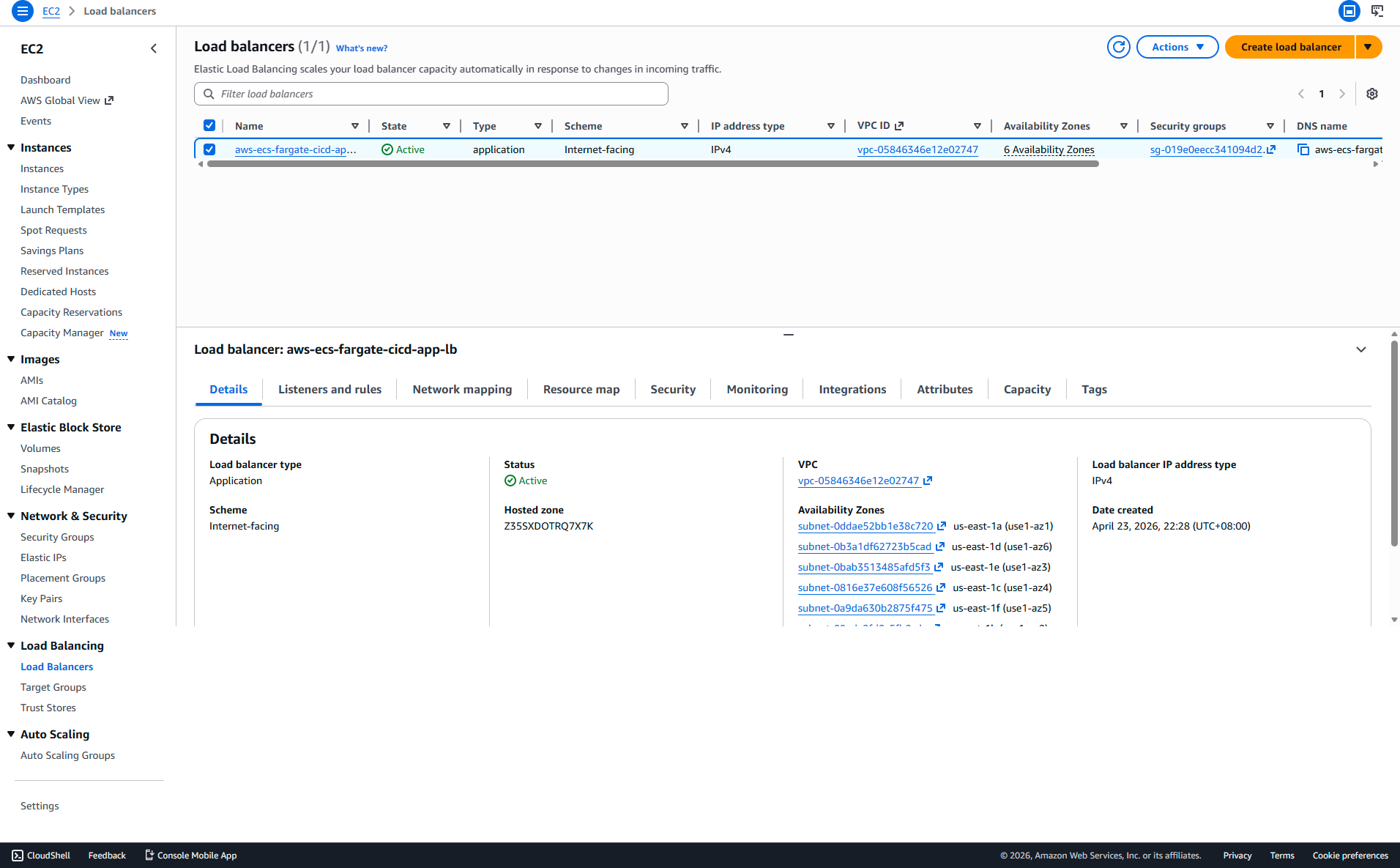Open the Network mapping tab
Viewport: 1400px width, 868px height.
coord(462,390)
